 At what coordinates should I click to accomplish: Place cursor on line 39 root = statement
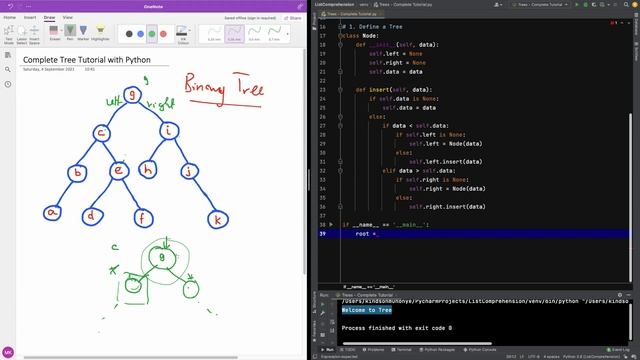[x=367, y=234]
